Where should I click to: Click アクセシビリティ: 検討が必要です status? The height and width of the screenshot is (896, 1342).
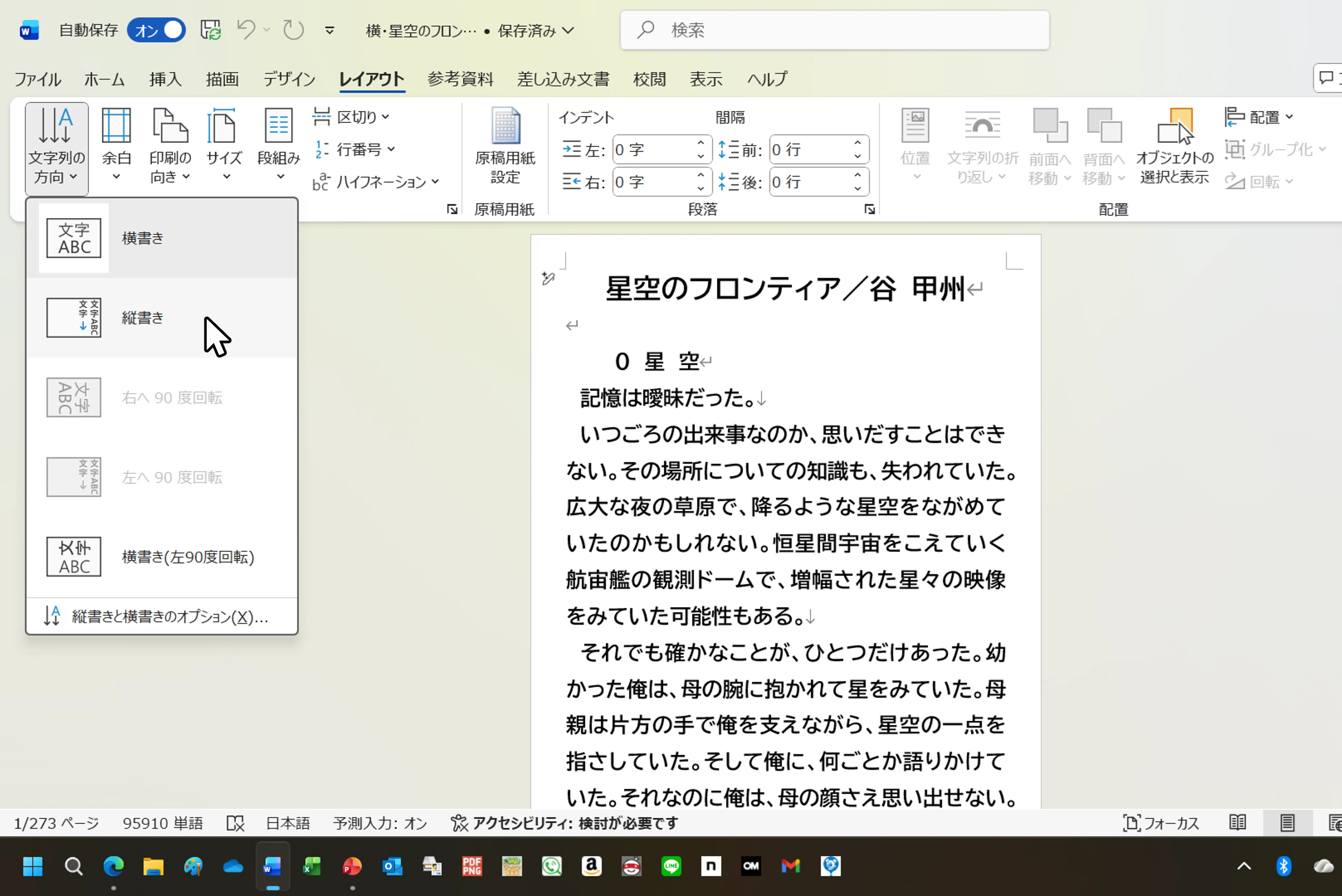[x=564, y=823]
